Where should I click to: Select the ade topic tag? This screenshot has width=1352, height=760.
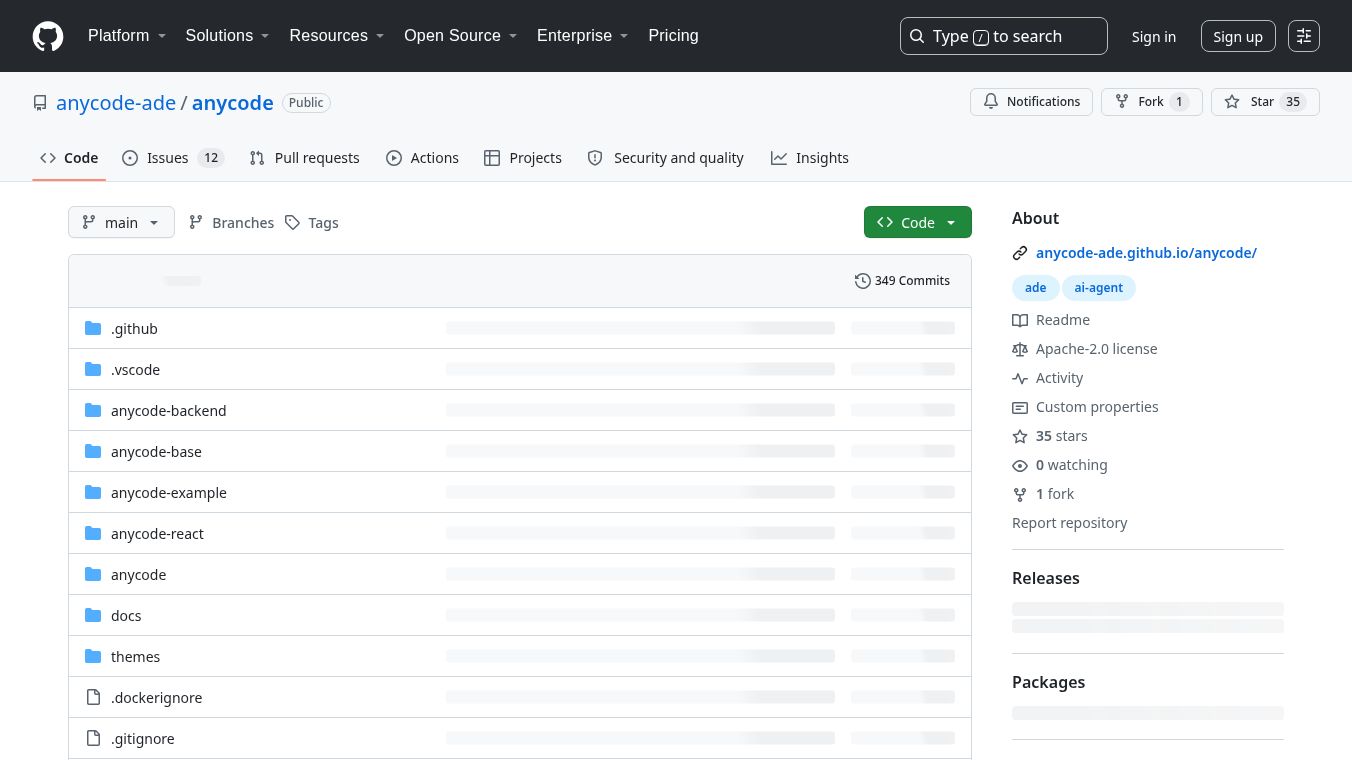[1035, 288]
